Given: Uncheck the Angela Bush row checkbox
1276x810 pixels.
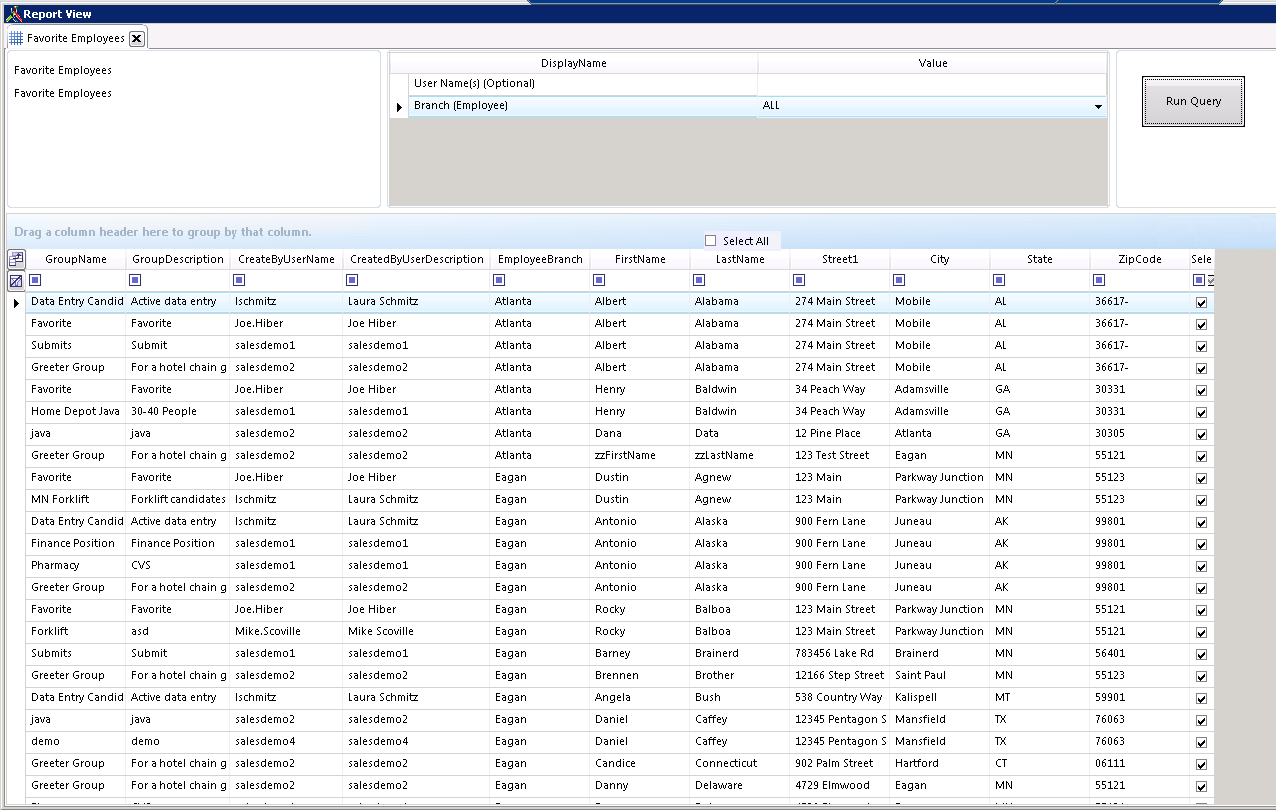Looking at the screenshot, I should (x=1201, y=698).
